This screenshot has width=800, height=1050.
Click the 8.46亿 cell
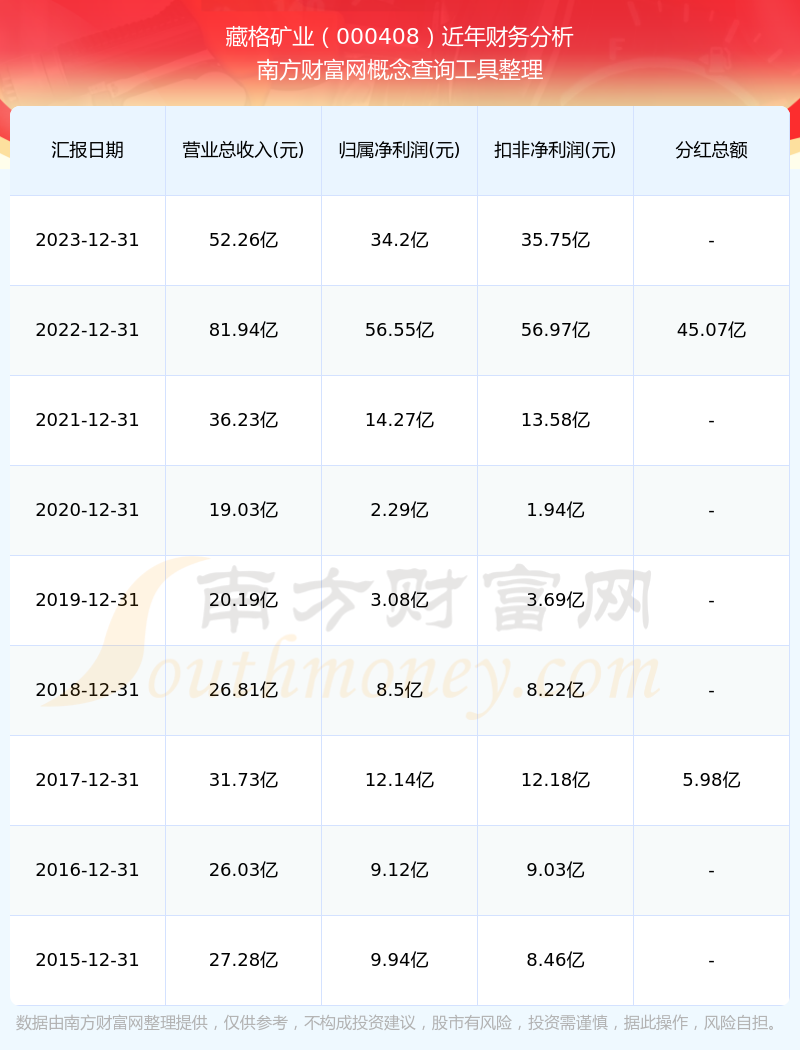point(556,960)
